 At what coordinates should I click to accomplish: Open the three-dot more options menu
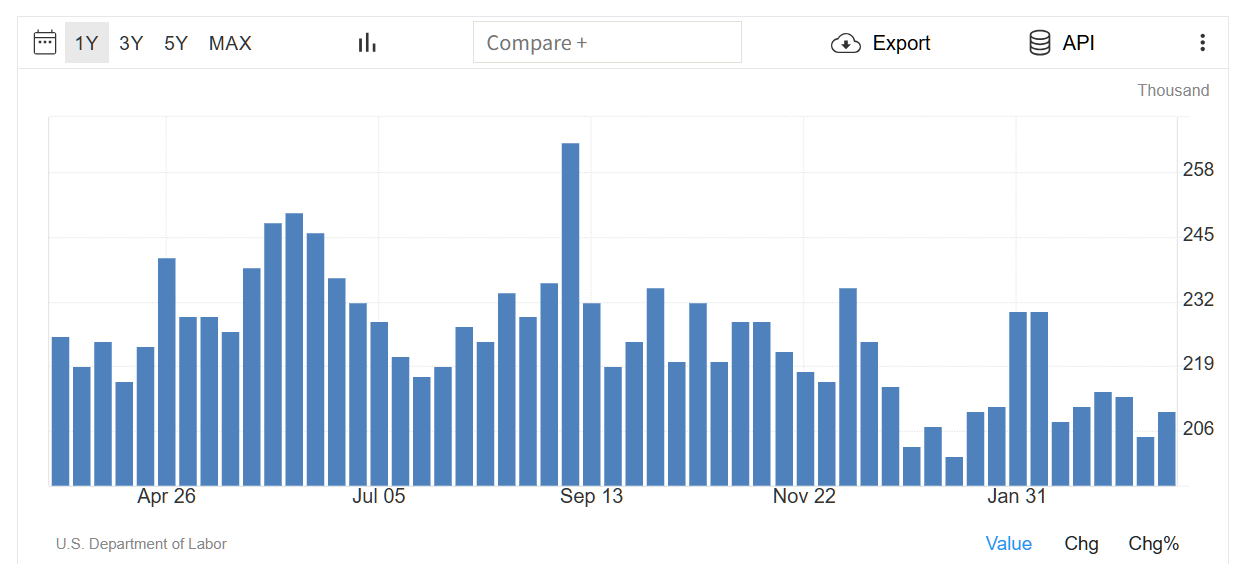pos(1202,43)
